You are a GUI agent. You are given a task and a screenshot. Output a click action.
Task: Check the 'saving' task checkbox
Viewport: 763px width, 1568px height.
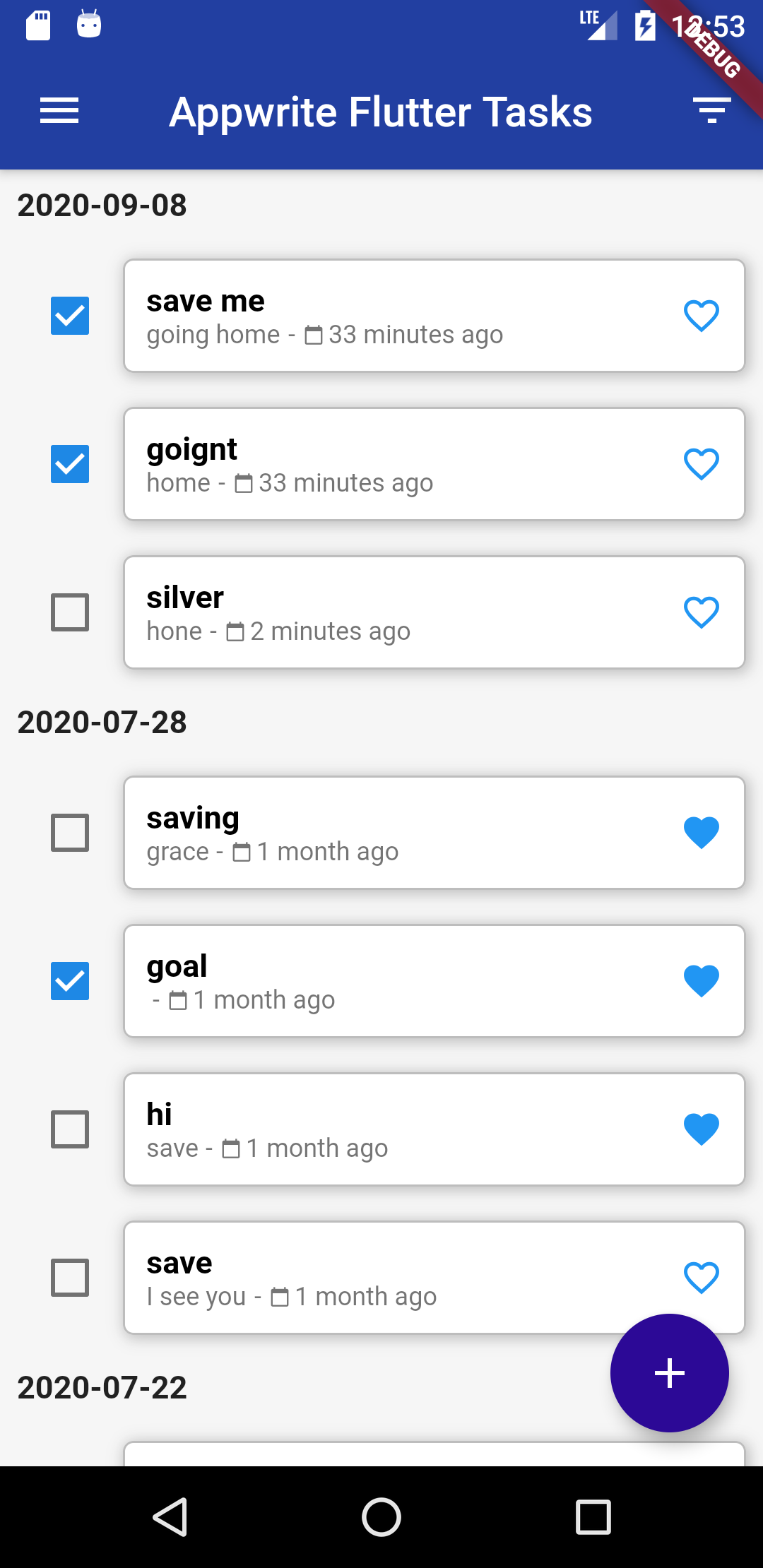coord(70,833)
